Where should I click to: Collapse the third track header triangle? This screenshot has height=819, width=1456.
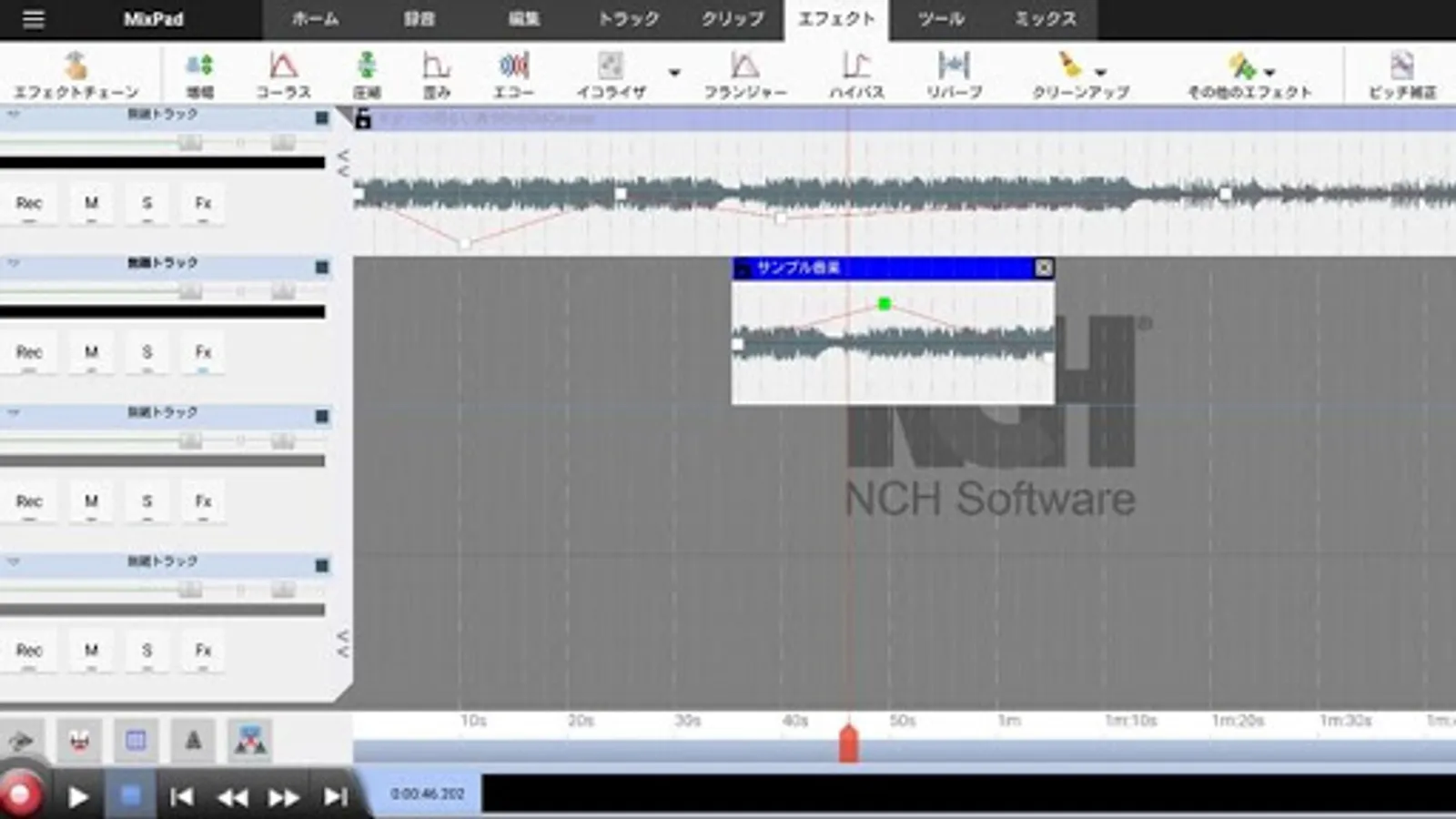click(x=13, y=413)
